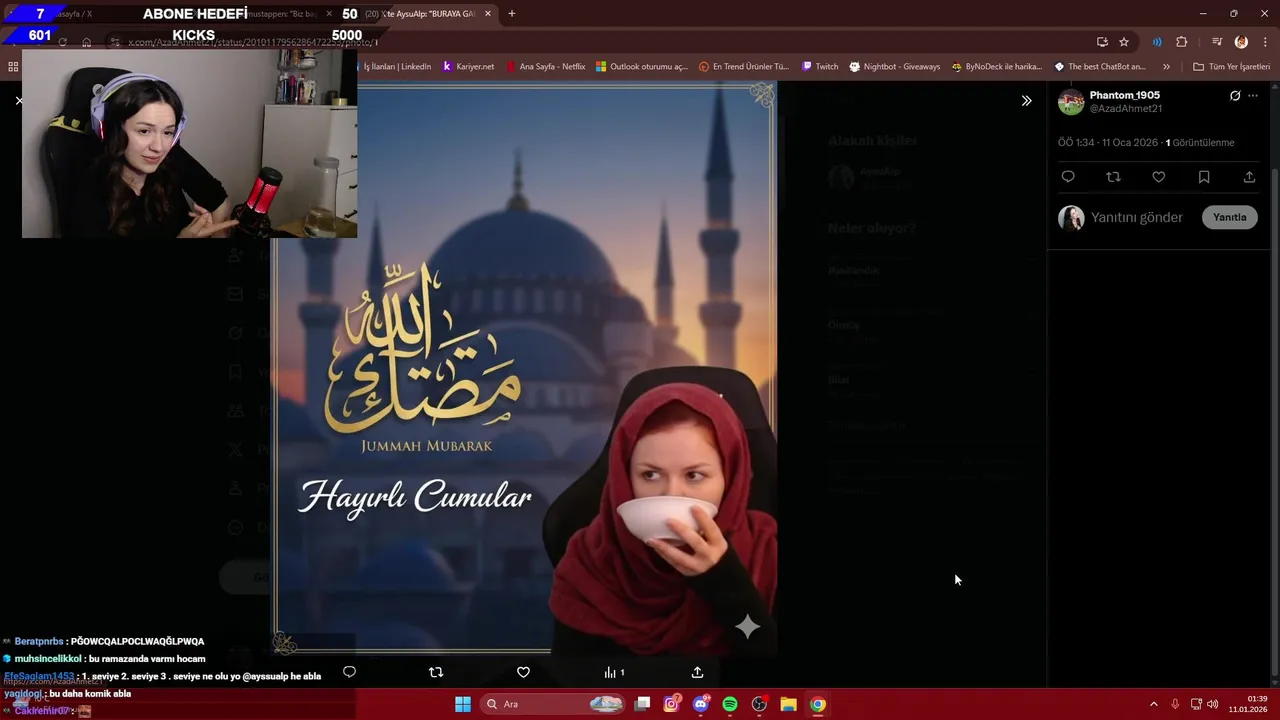View analytics icon below the photo
The height and width of the screenshot is (720, 1280).
pyautogui.click(x=614, y=672)
